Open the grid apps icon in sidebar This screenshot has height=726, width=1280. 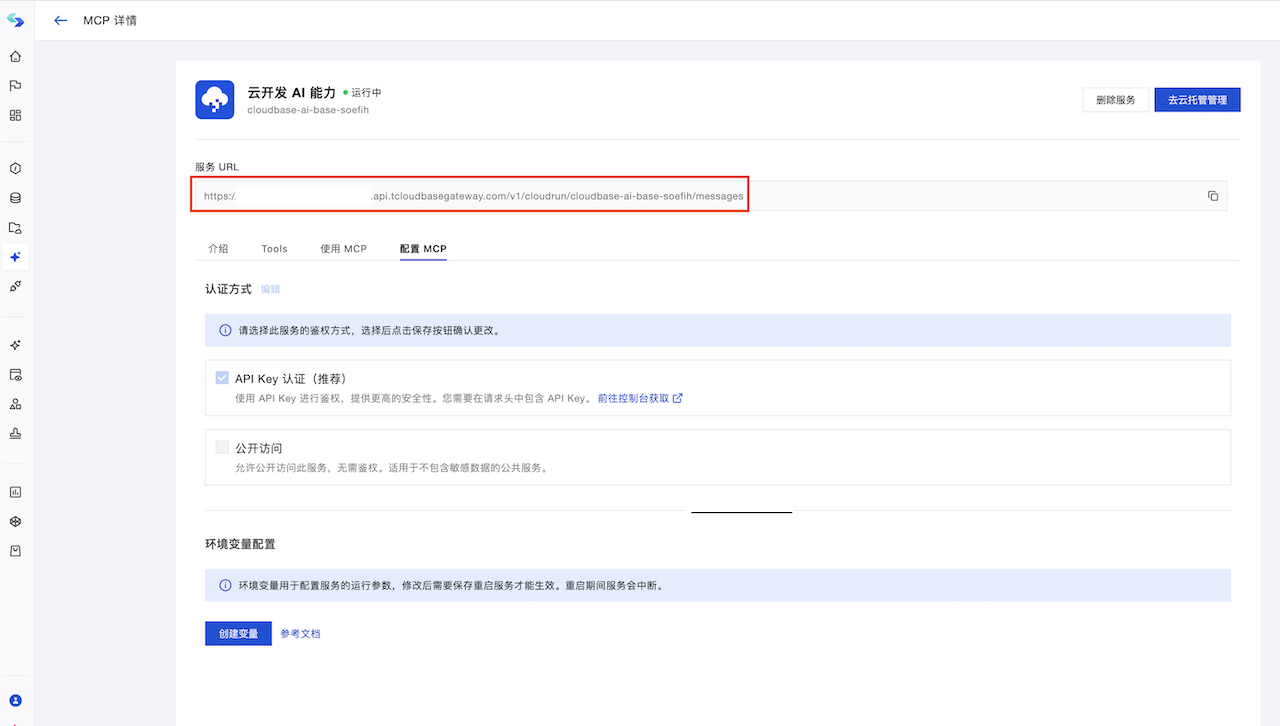[x=15, y=115]
